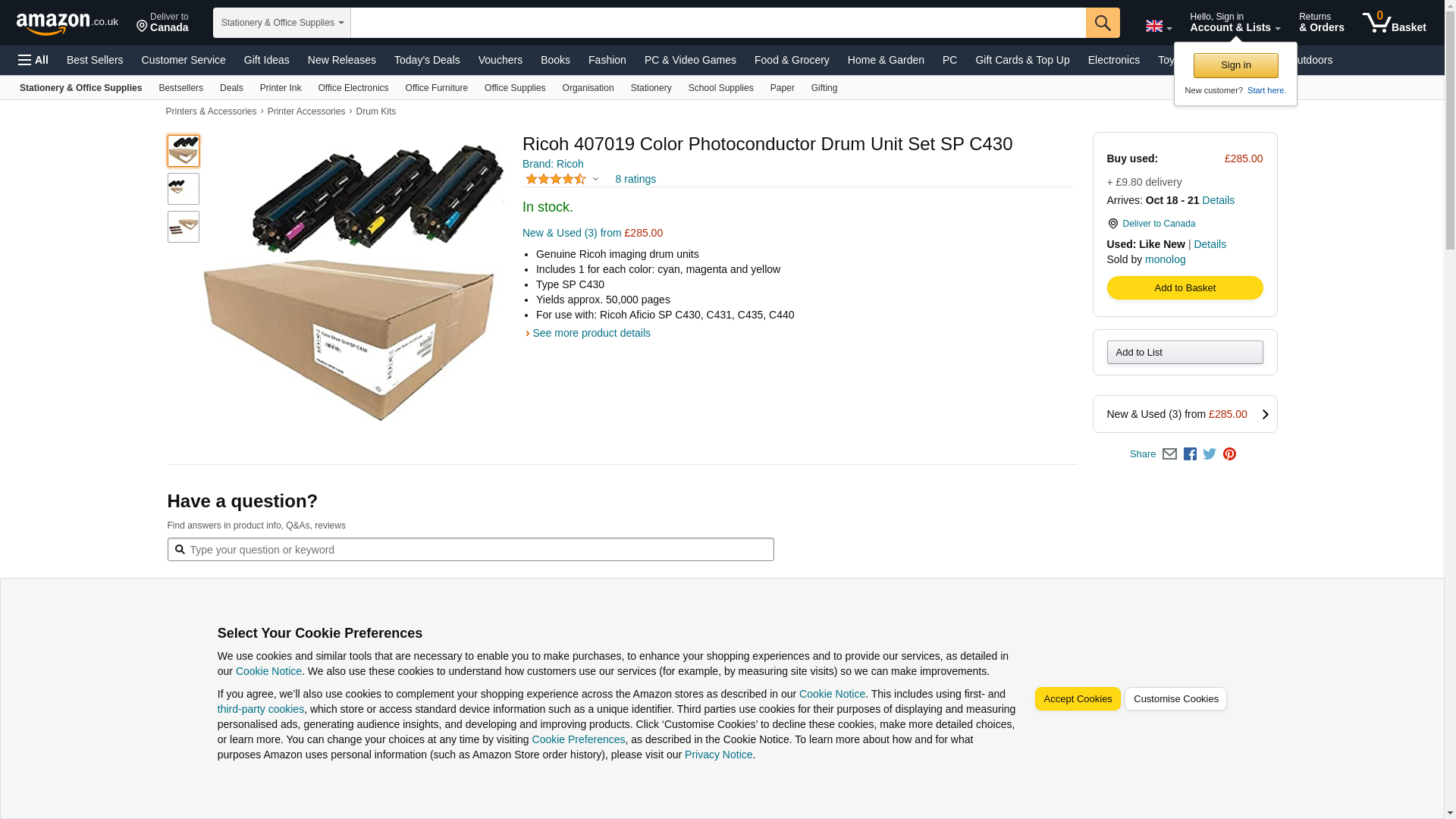Screen dimensions: 1456x819
Task: Open the language flag dropdown
Action: pyautogui.click(x=1158, y=27)
